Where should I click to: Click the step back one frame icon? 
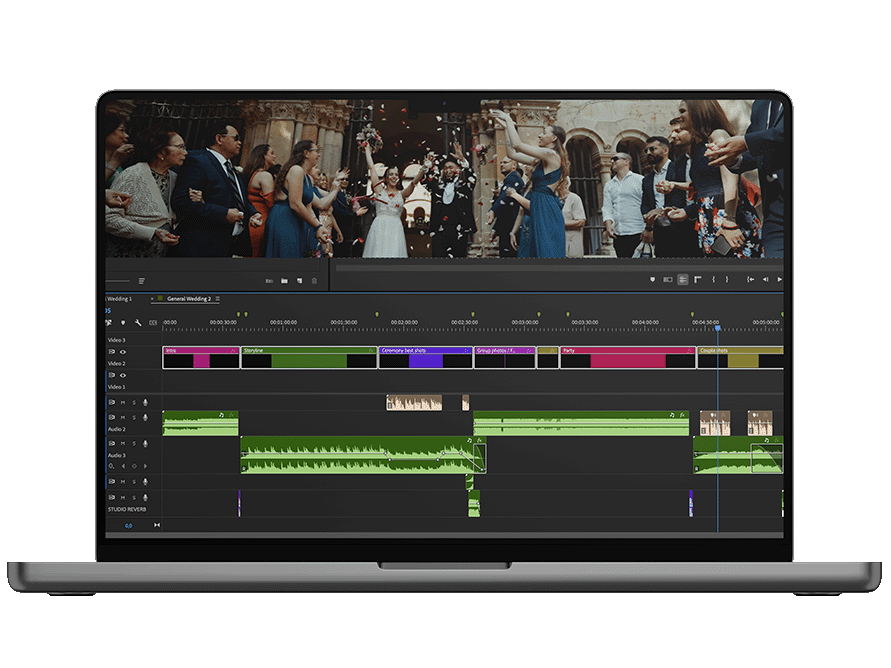coord(766,280)
